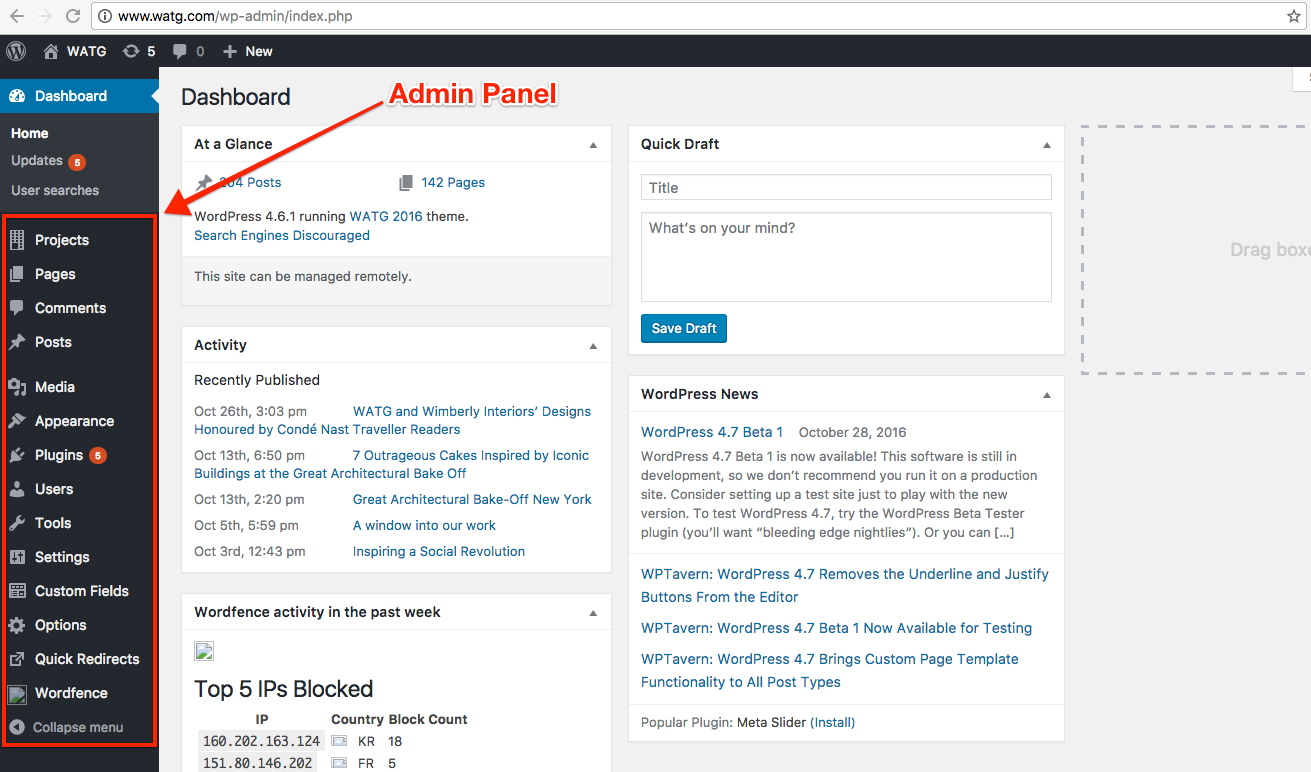The width and height of the screenshot is (1311, 772).
Task: Click the Appearance paintbrush icon
Action: pyautogui.click(x=17, y=421)
